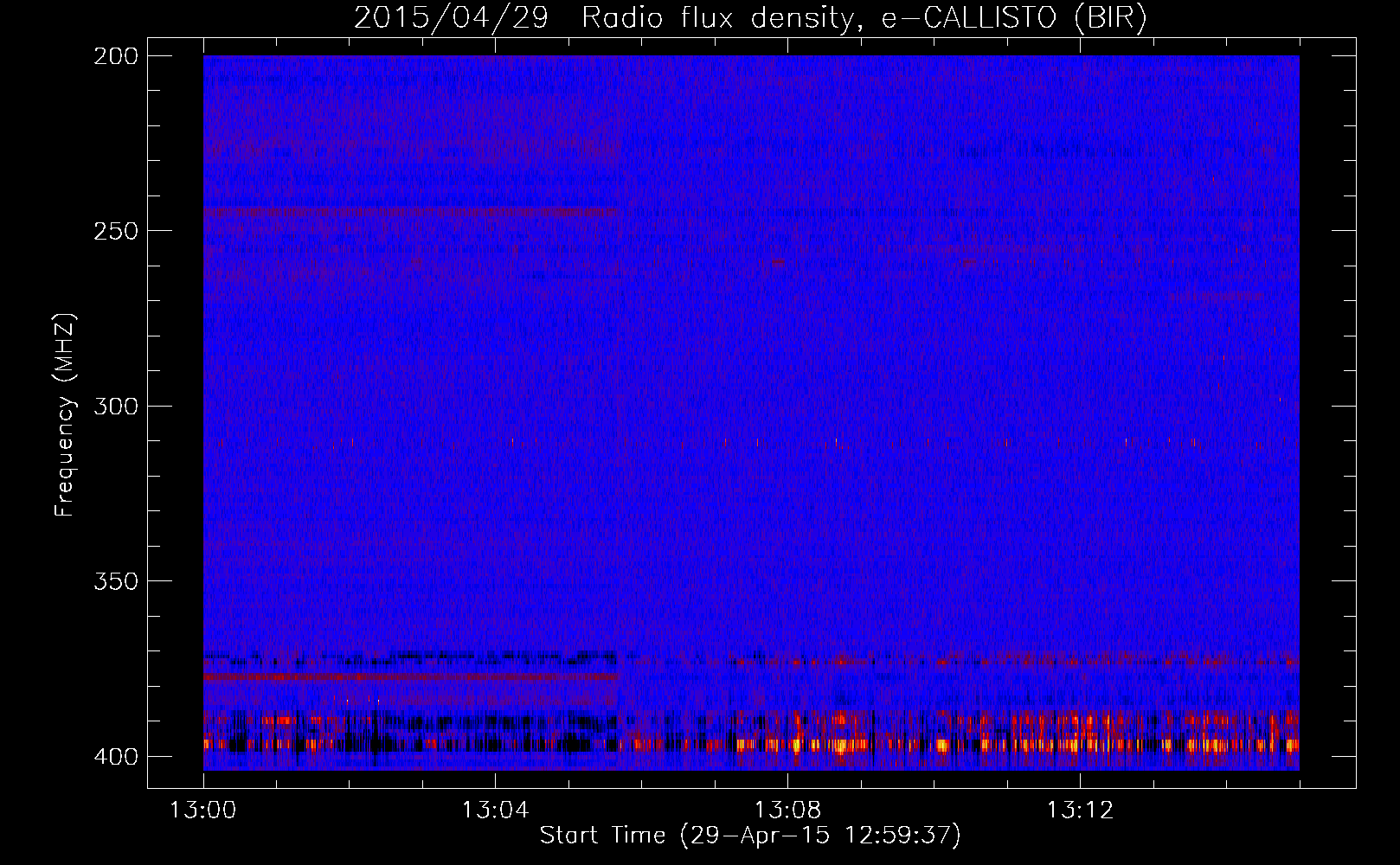Click the 13:08 time tick label
This screenshot has height=865, width=1400.
[787, 811]
